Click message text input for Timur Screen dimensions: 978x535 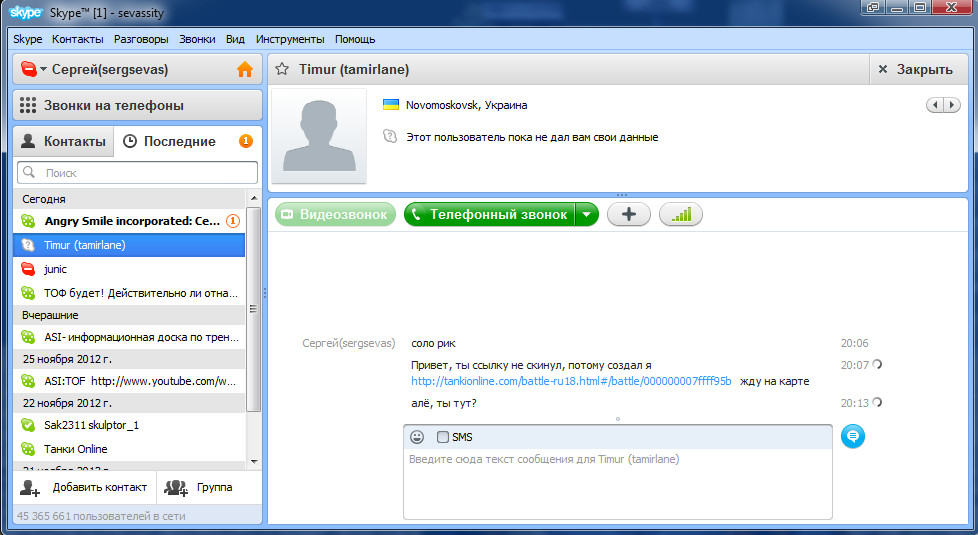click(x=617, y=483)
